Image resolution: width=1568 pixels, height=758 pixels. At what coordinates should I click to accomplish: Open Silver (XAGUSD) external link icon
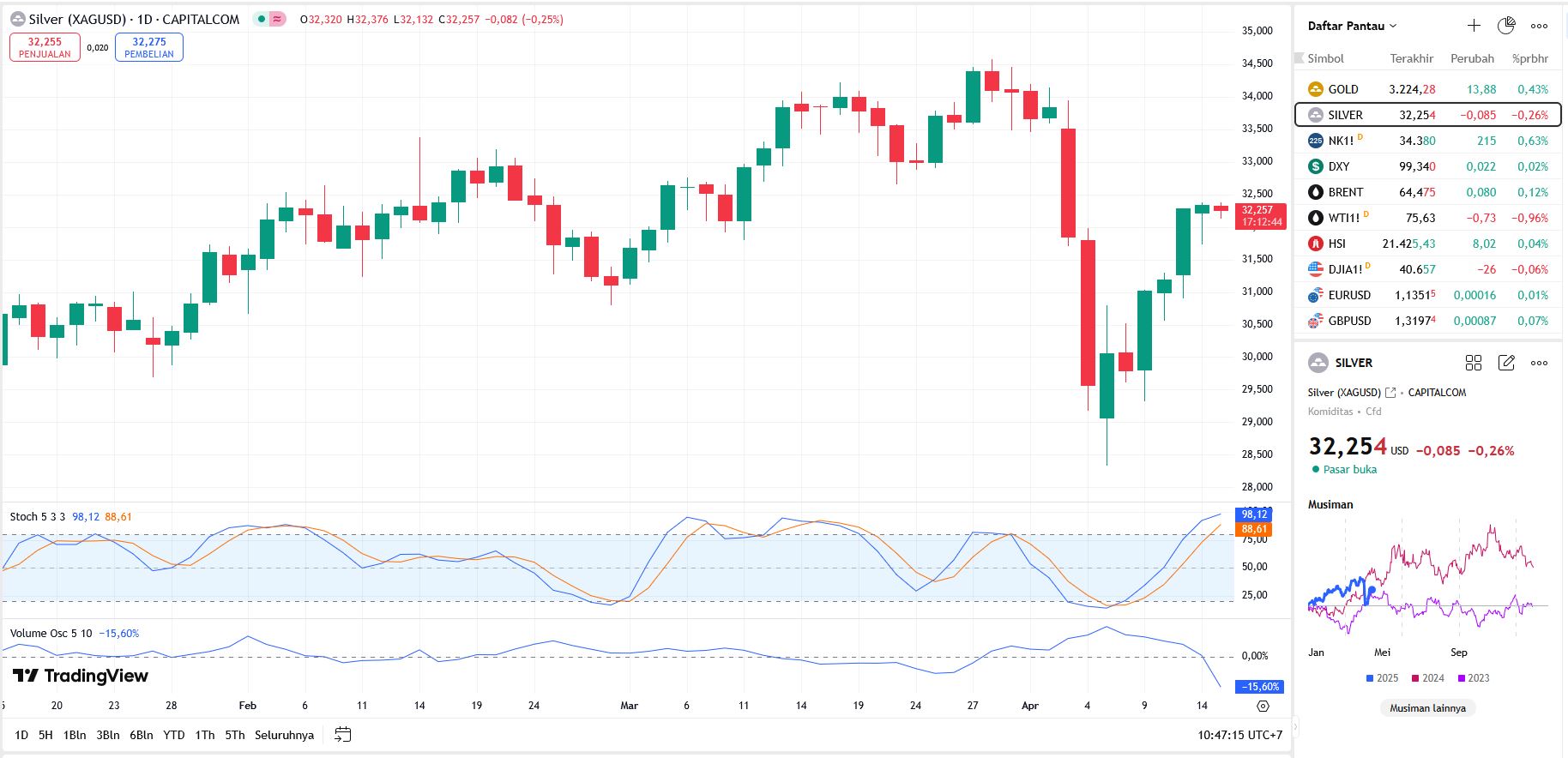(x=1390, y=393)
